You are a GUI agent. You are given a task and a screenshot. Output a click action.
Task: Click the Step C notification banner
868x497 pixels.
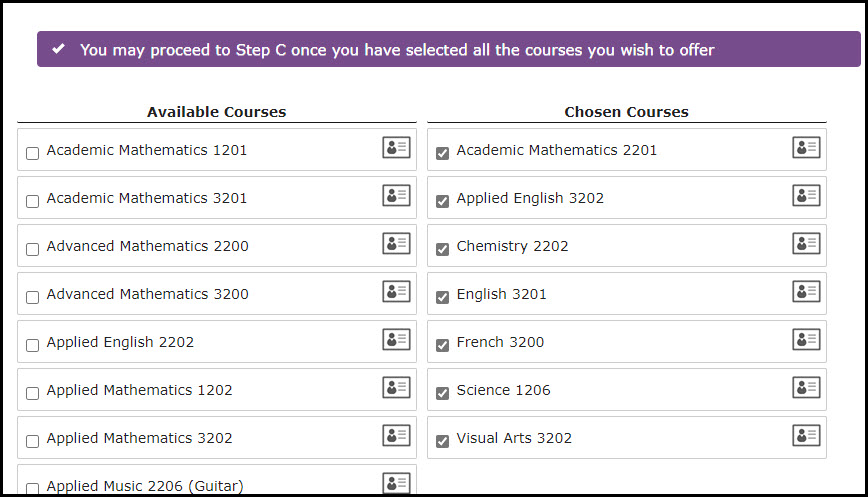pos(449,49)
